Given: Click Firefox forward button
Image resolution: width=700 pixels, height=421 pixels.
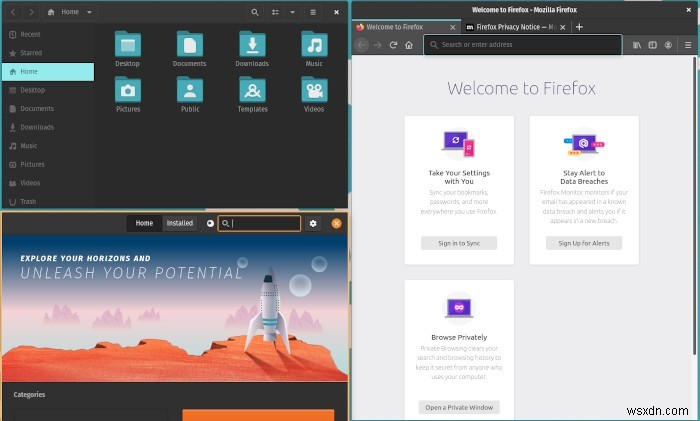Looking at the screenshot, I should coord(378,45).
